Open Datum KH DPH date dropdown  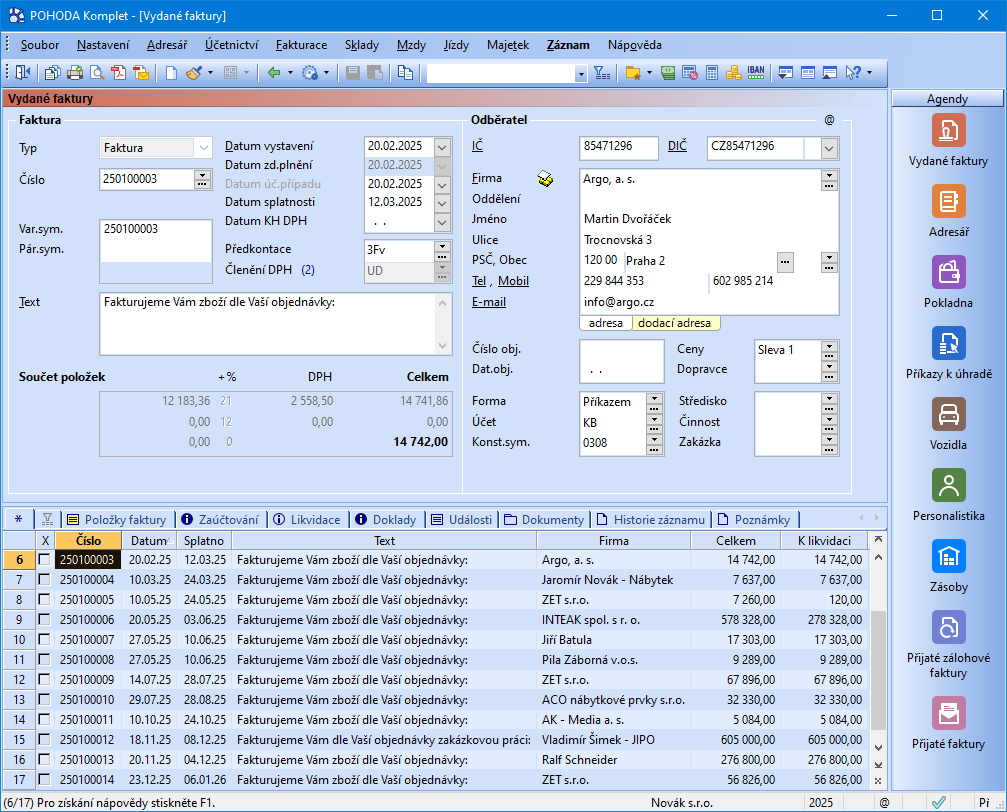point(442,222)
